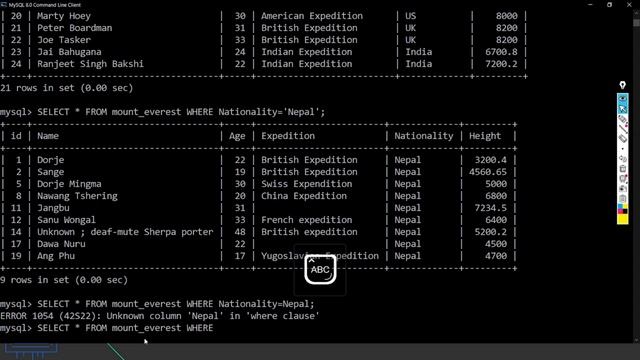Close the MySQL Command Line Client window
This screenshot has width=640, height=360.
click(629, 4)
